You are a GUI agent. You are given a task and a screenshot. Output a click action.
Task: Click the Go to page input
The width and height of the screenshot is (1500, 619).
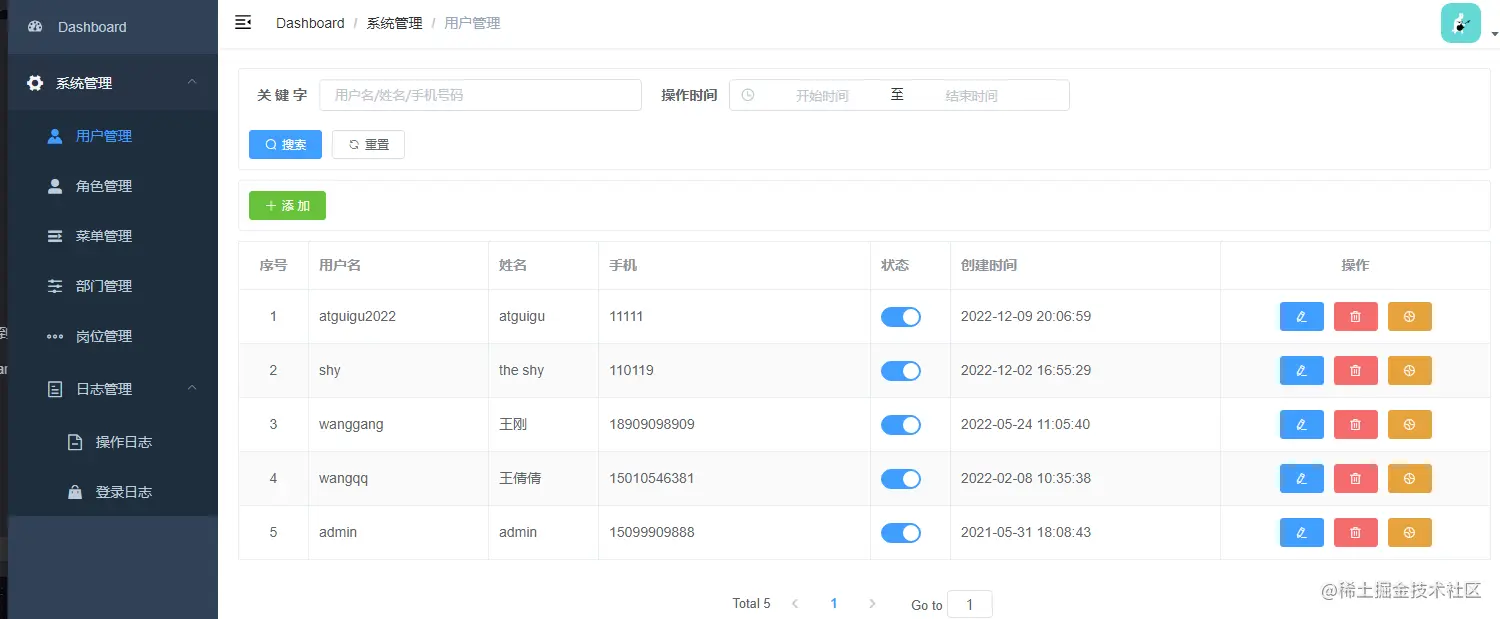tap(969, 604)
